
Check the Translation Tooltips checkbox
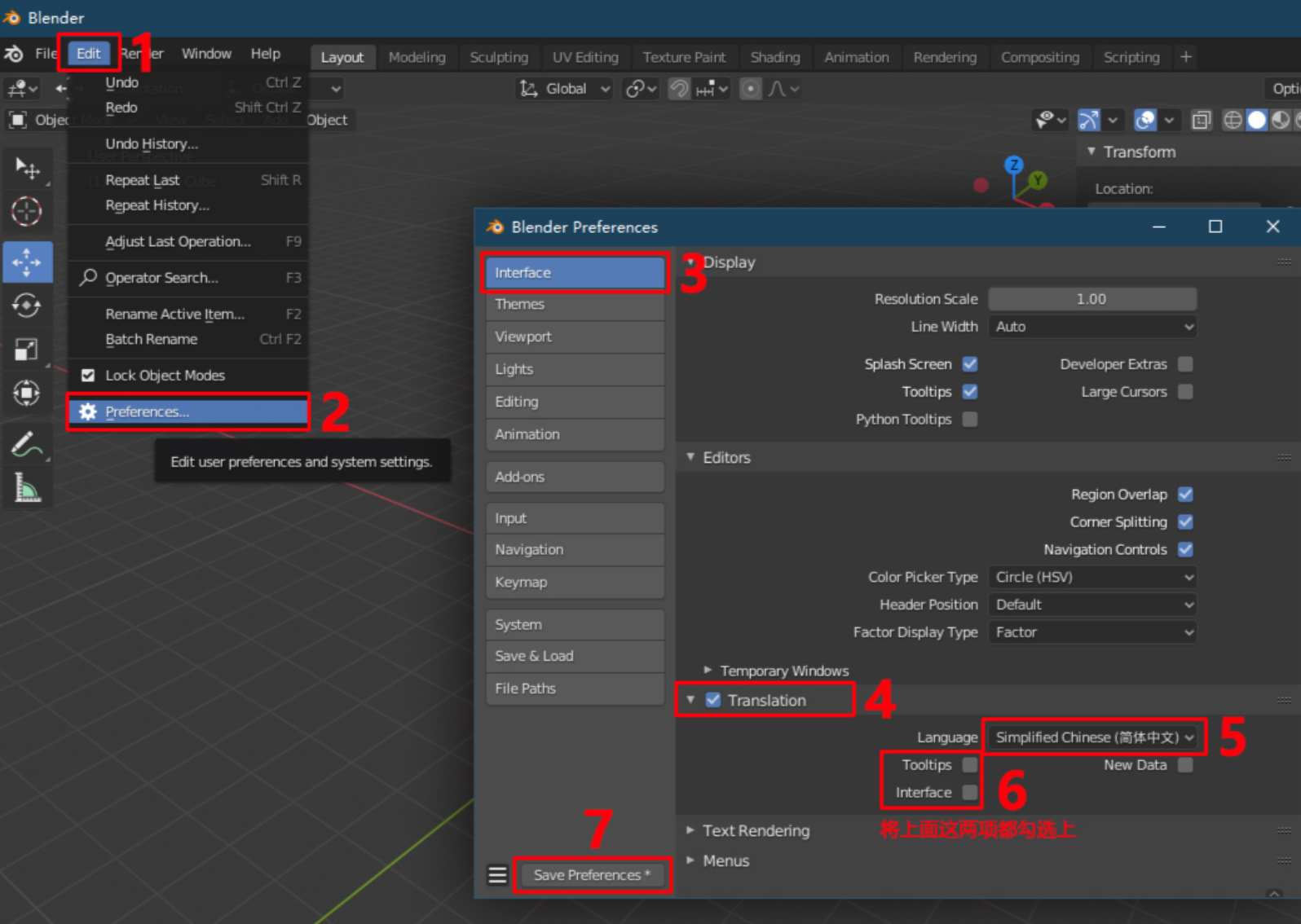(970, 765)
